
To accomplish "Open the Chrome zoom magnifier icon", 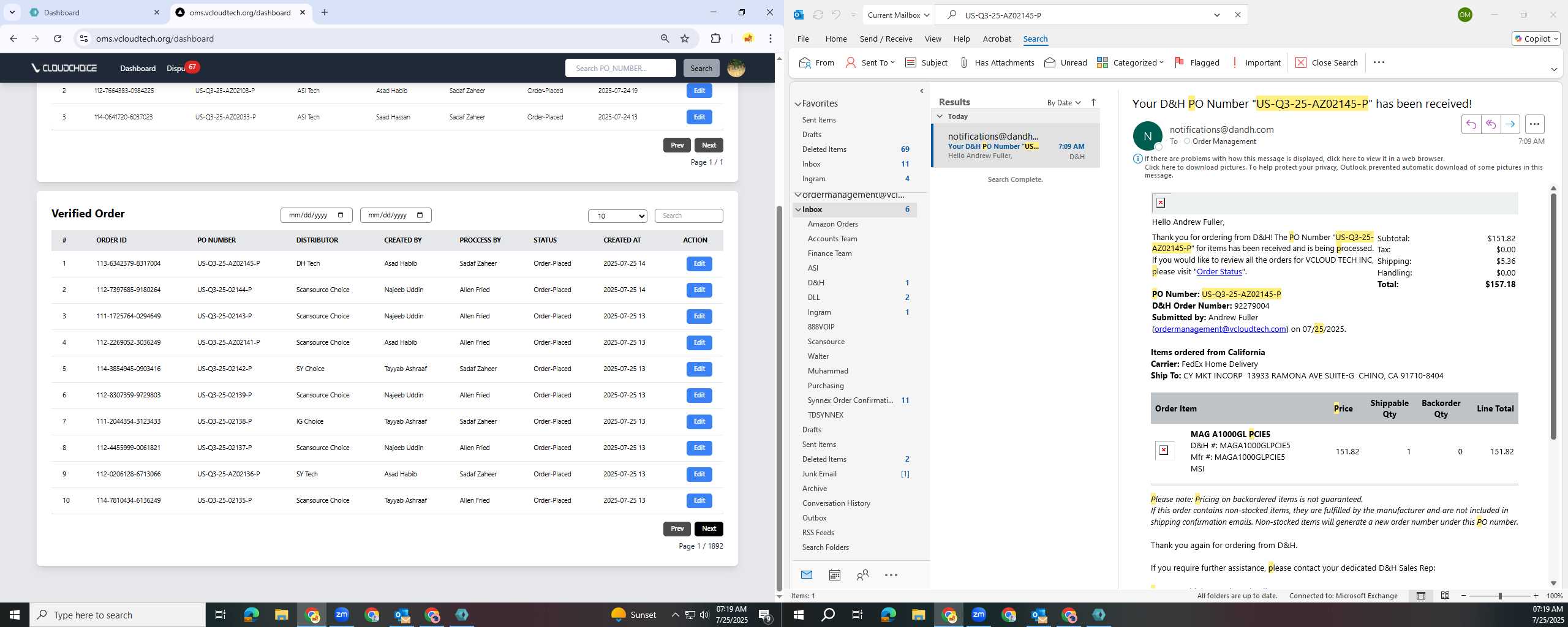I will [665, 39].
